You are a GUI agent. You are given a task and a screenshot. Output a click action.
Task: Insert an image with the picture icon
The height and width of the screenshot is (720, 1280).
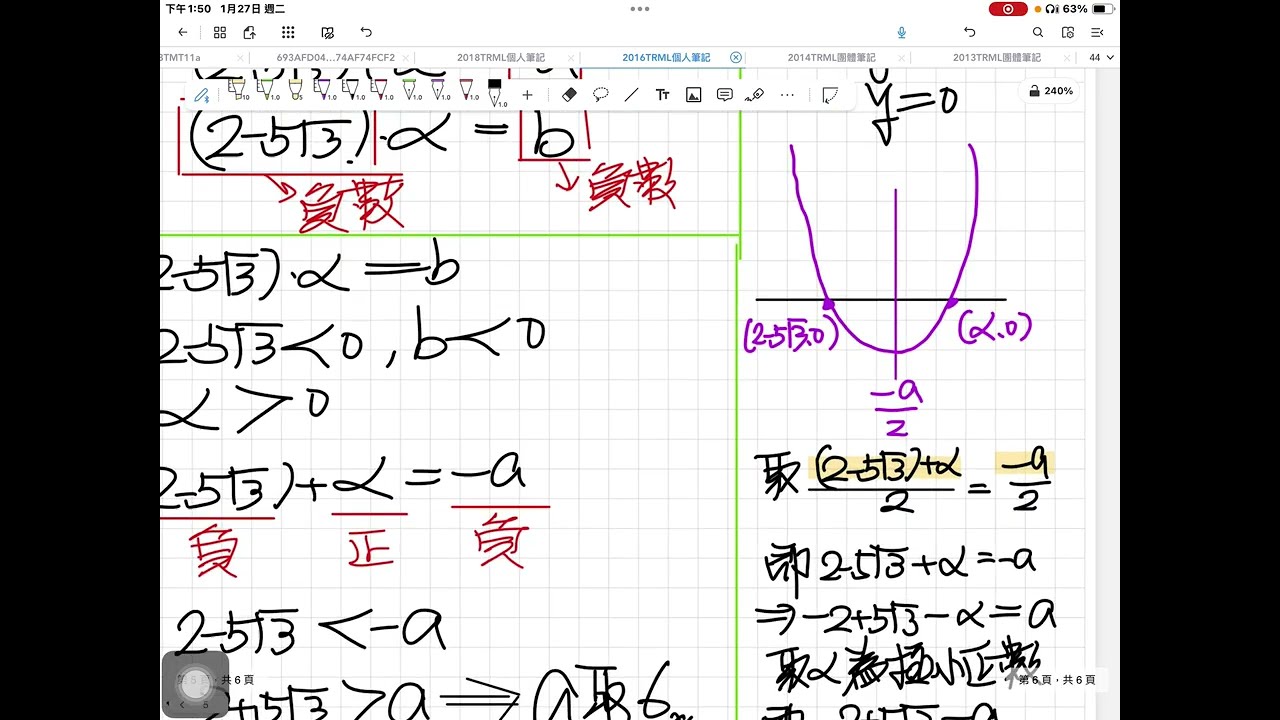click(x=693, y=95)
